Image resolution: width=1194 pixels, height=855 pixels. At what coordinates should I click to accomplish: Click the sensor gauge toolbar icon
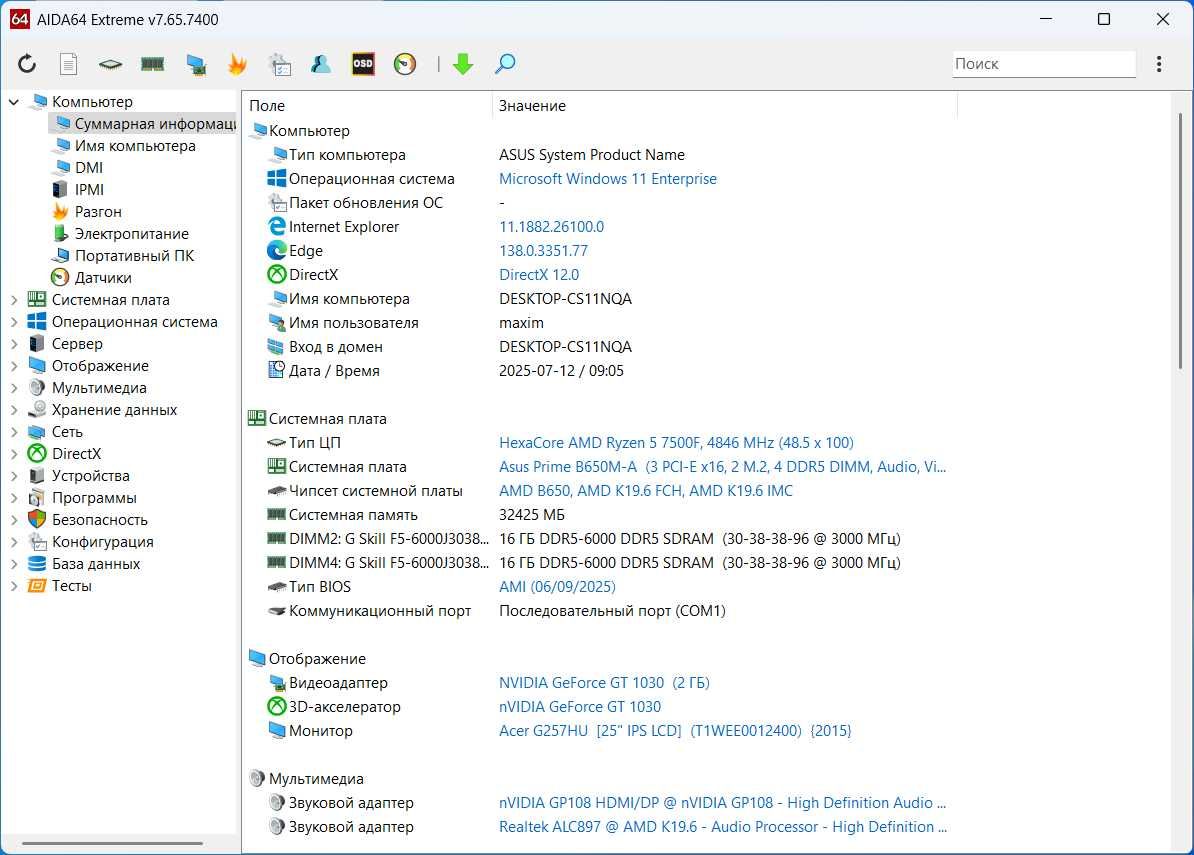tap(405, 64)
